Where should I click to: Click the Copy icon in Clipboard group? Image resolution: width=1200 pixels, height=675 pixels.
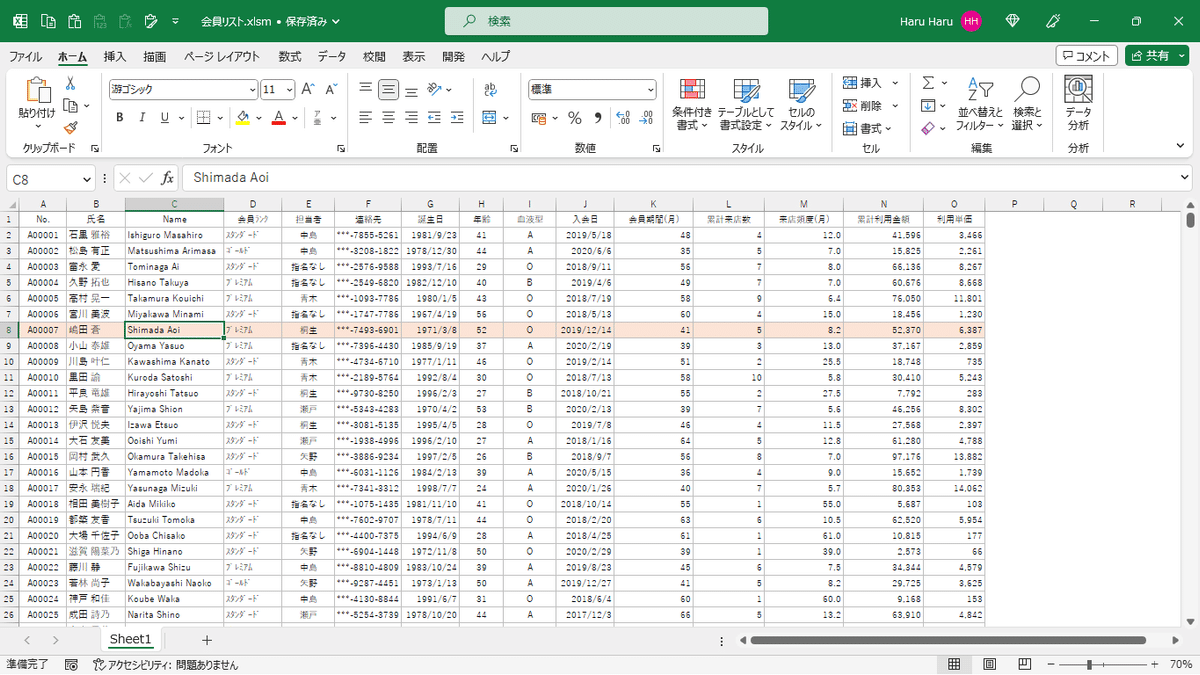coord(69,105)
